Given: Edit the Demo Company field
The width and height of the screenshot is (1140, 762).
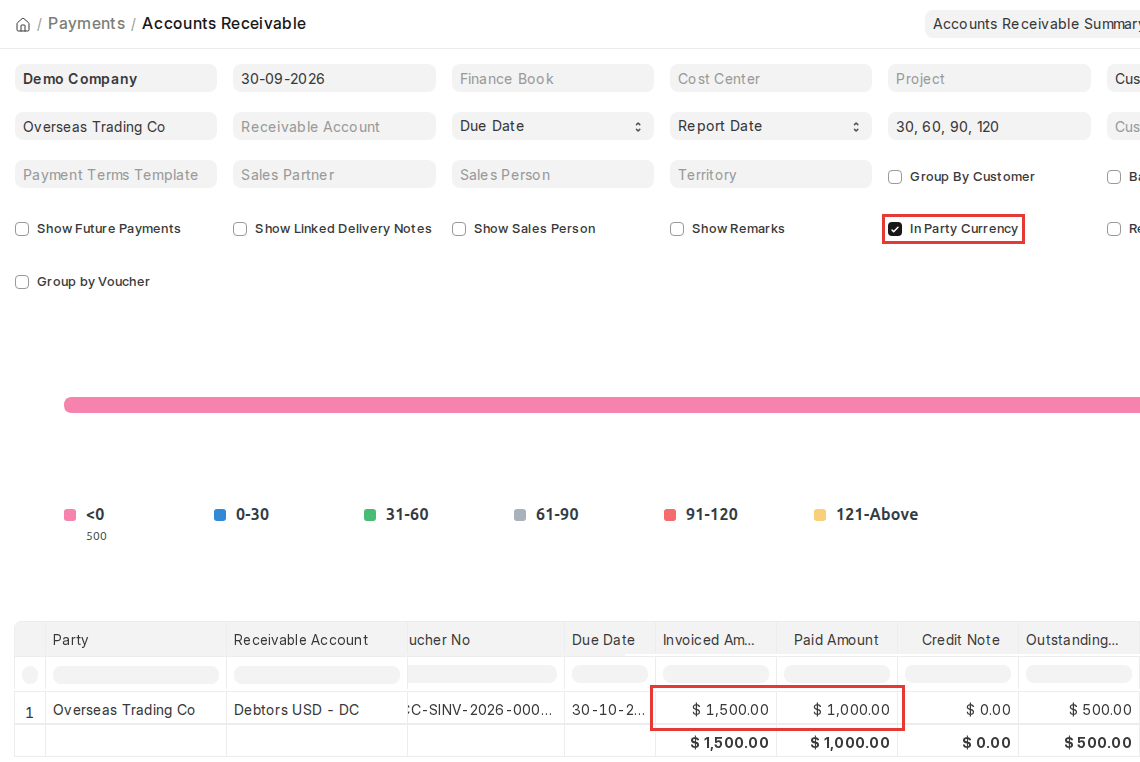Looking at the screenshot, I should 116,79.
